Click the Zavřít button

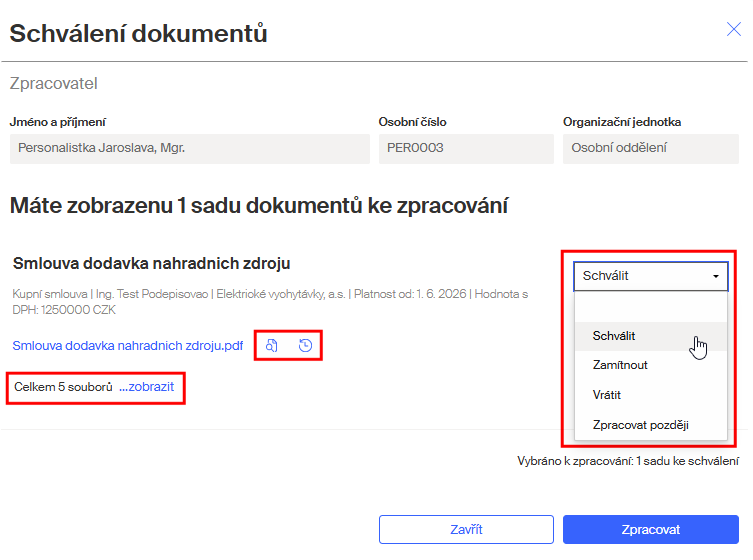pyautogui.click(x=466, y=530)
